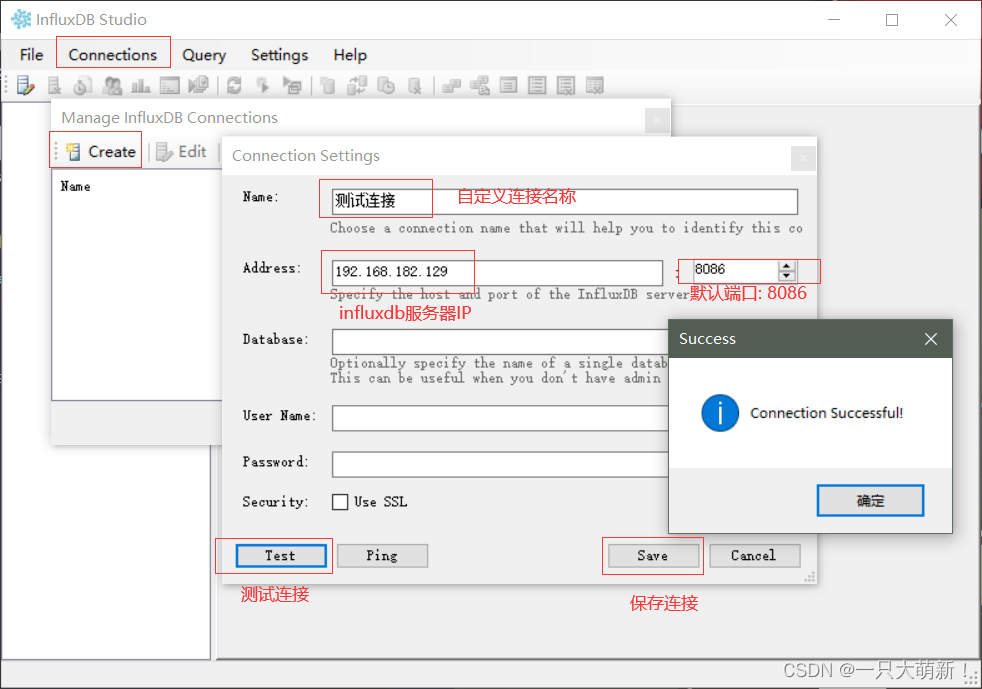982x689 pixels.
Task: Click the new database (sparkle cylinder) icon
Action: [x=327, y=85]
